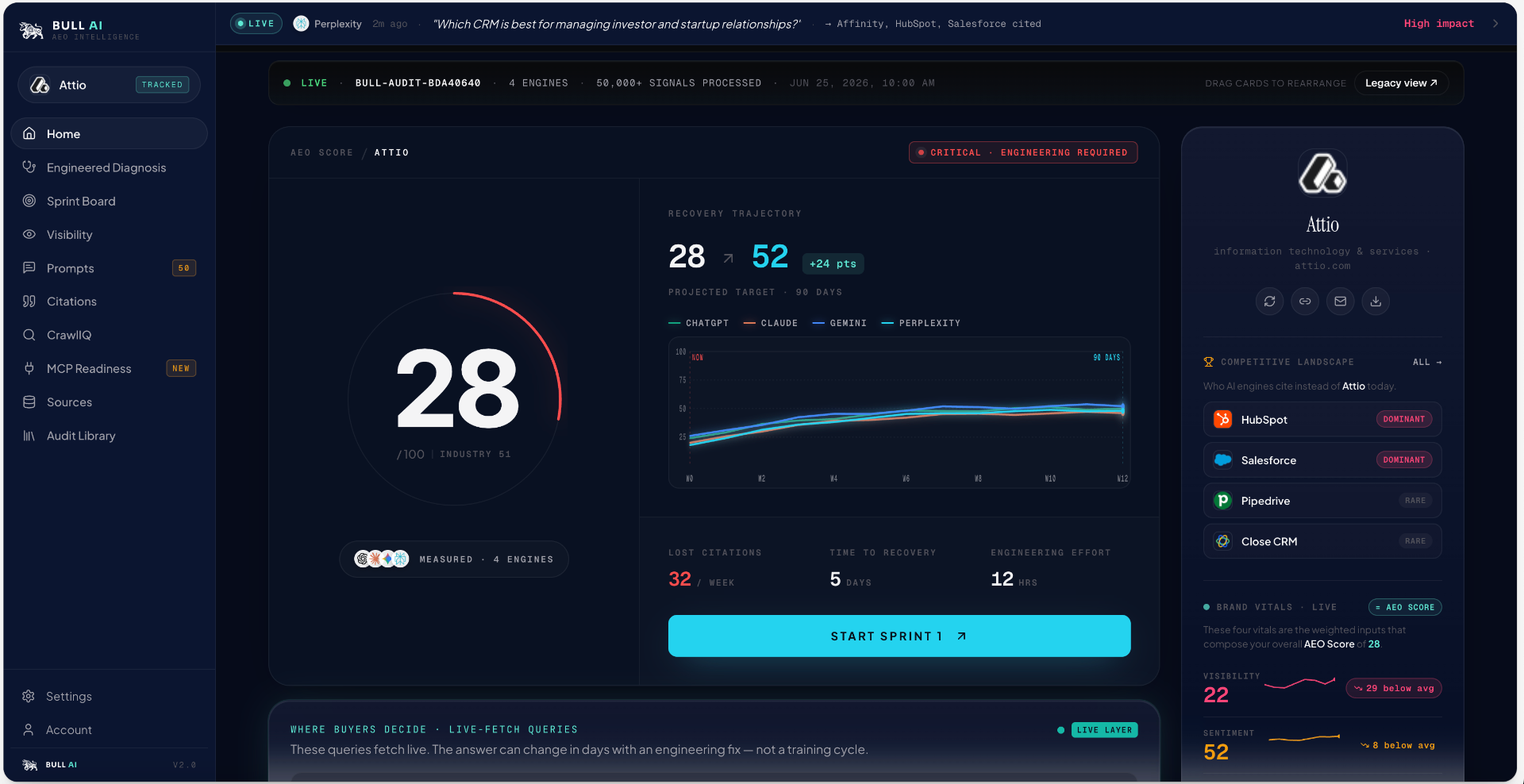
Task: Click the CrawlIQ magnifier icon
Action: point(29,335)
